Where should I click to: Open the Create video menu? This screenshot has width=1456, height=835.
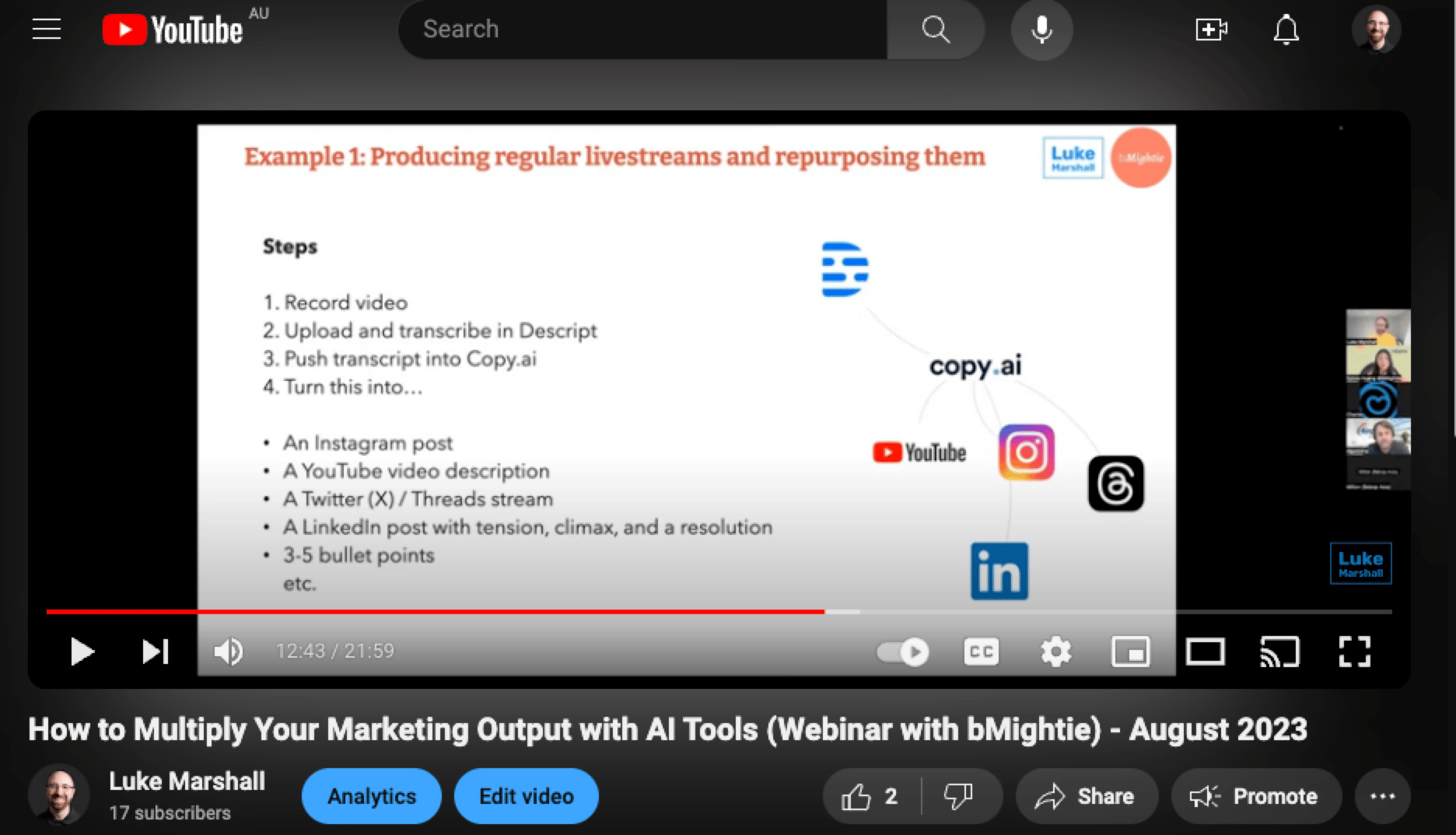tap(1210, 30)
